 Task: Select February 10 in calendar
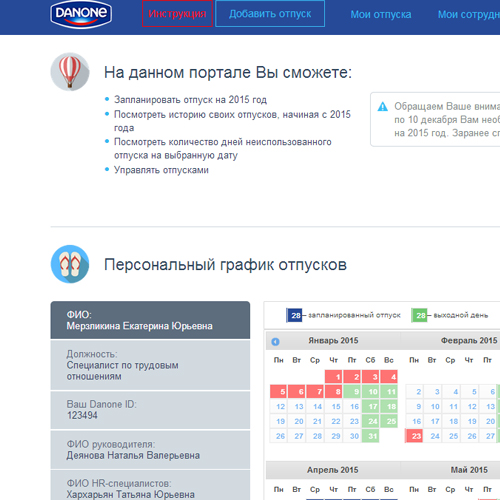coord(433,407)
